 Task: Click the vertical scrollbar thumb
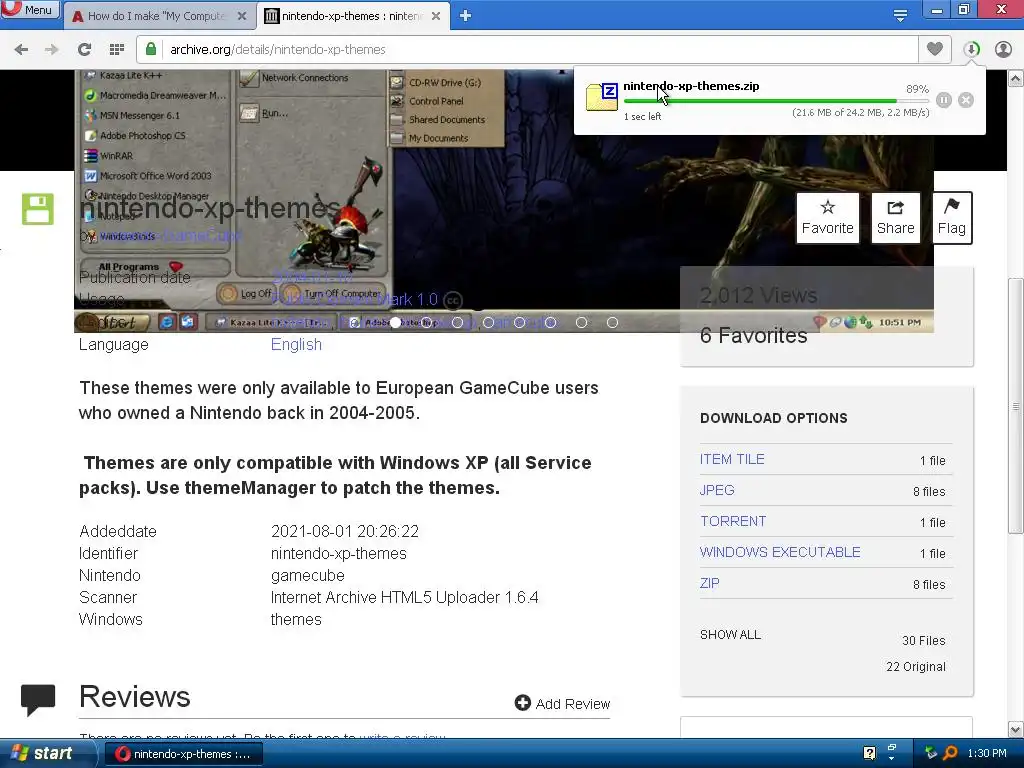[x=1015, y=406]
